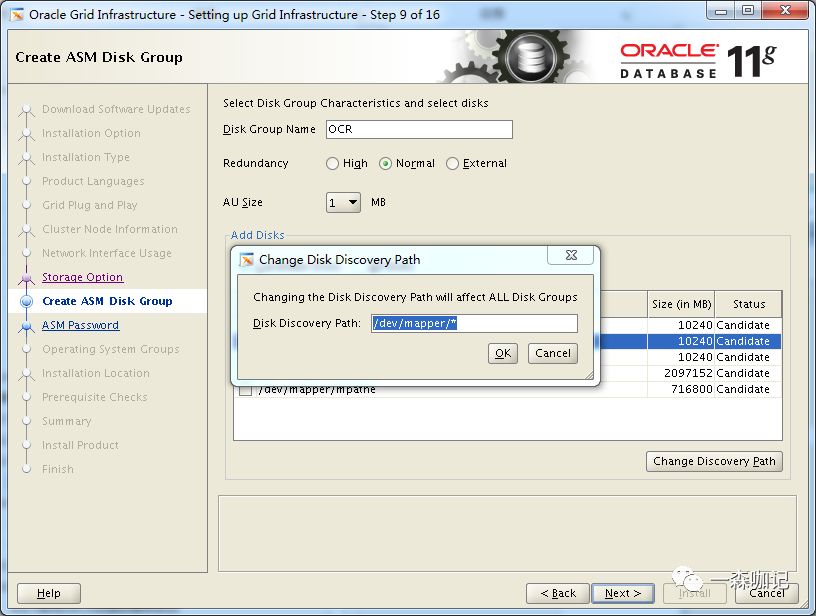Click the Disk Group Name field
This screenshot has width=816, height=616.
(419, 129)
